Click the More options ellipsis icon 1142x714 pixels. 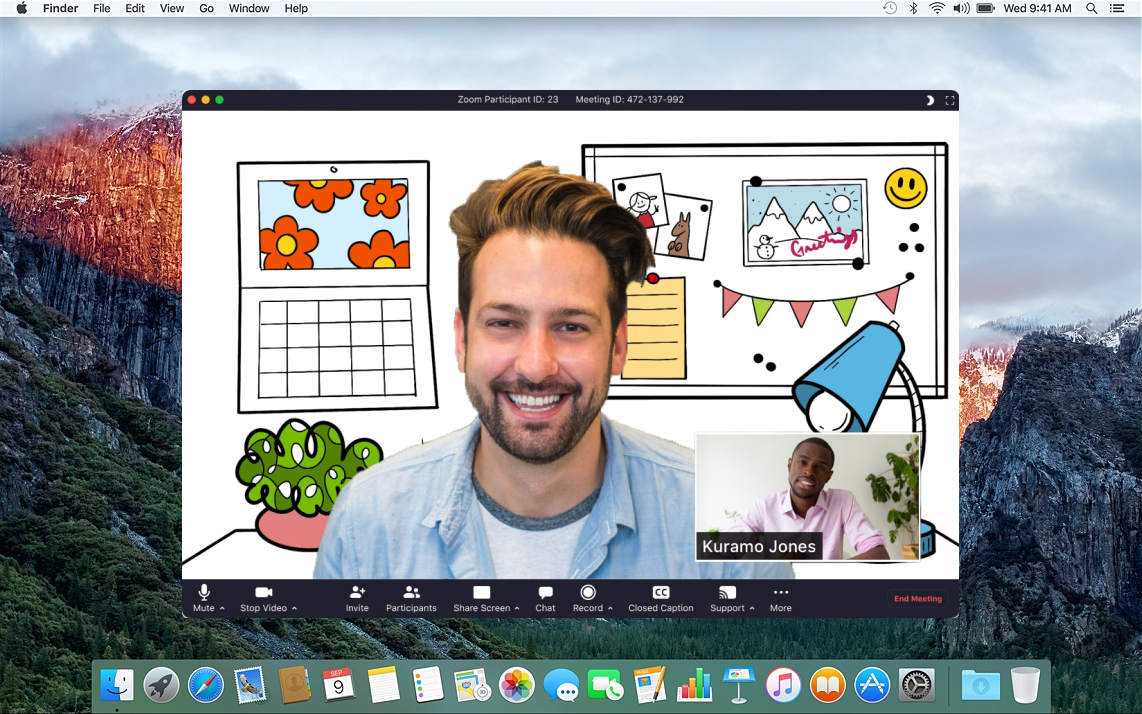click(781, 593)
